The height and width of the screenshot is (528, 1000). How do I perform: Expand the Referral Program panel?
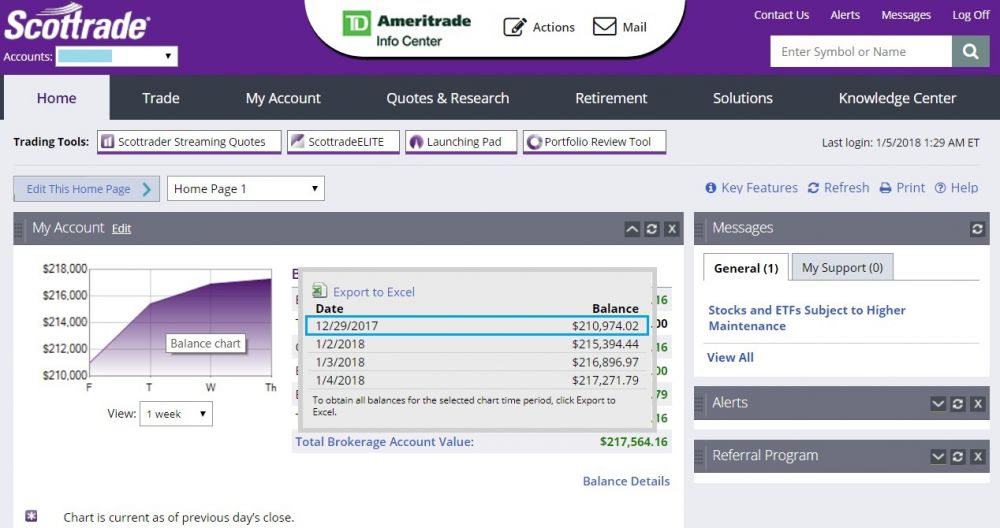point(938,456)
